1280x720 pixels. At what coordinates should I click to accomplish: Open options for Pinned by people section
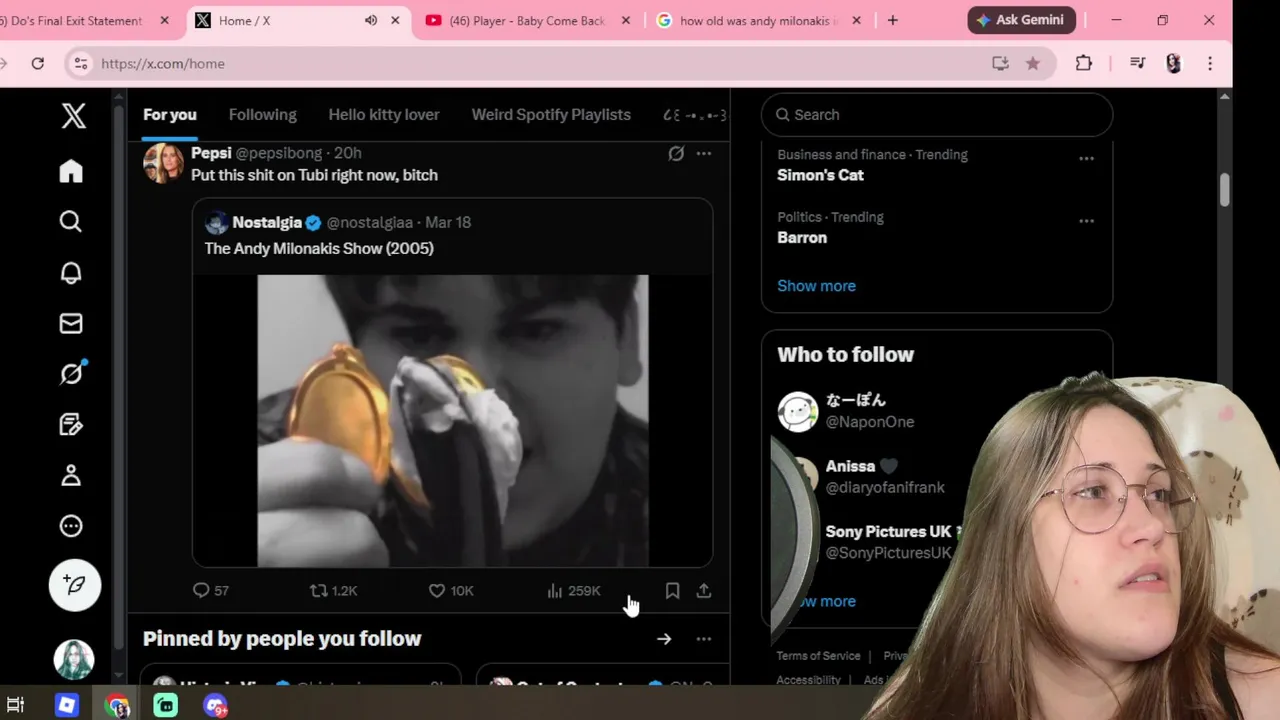click(x=704, y=639)
